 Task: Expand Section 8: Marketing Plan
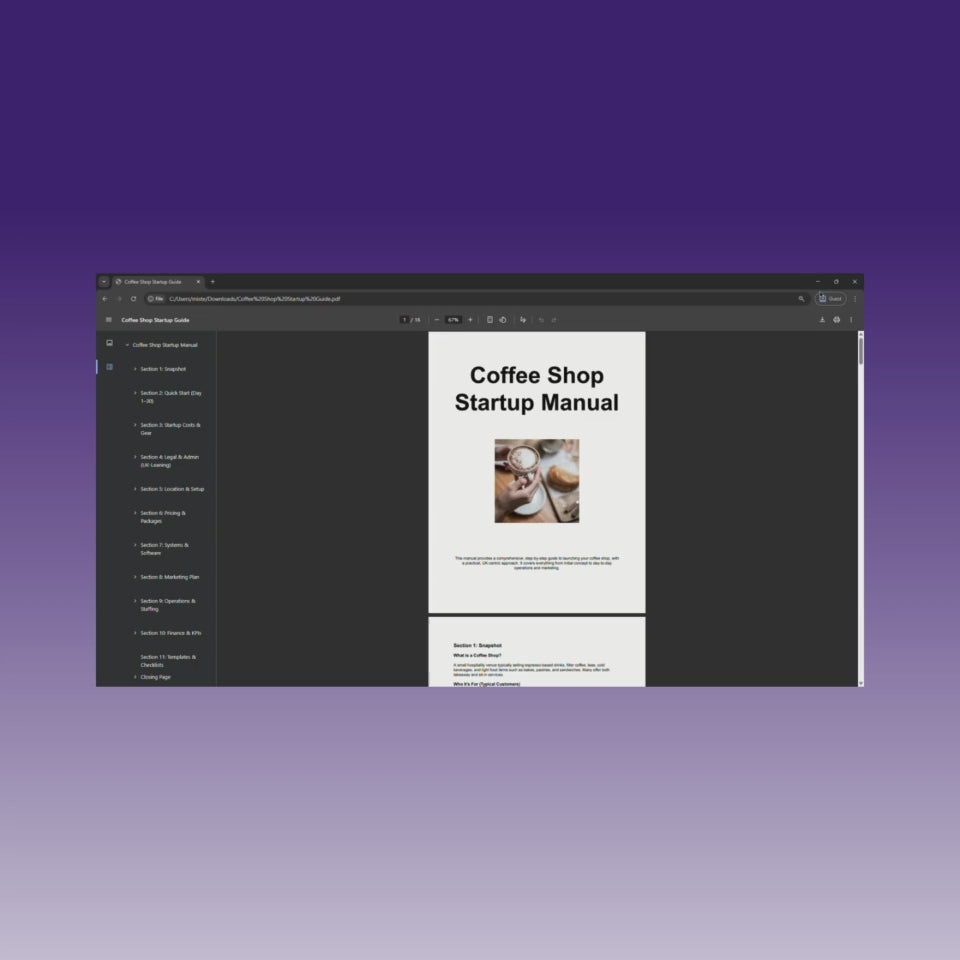135,576
